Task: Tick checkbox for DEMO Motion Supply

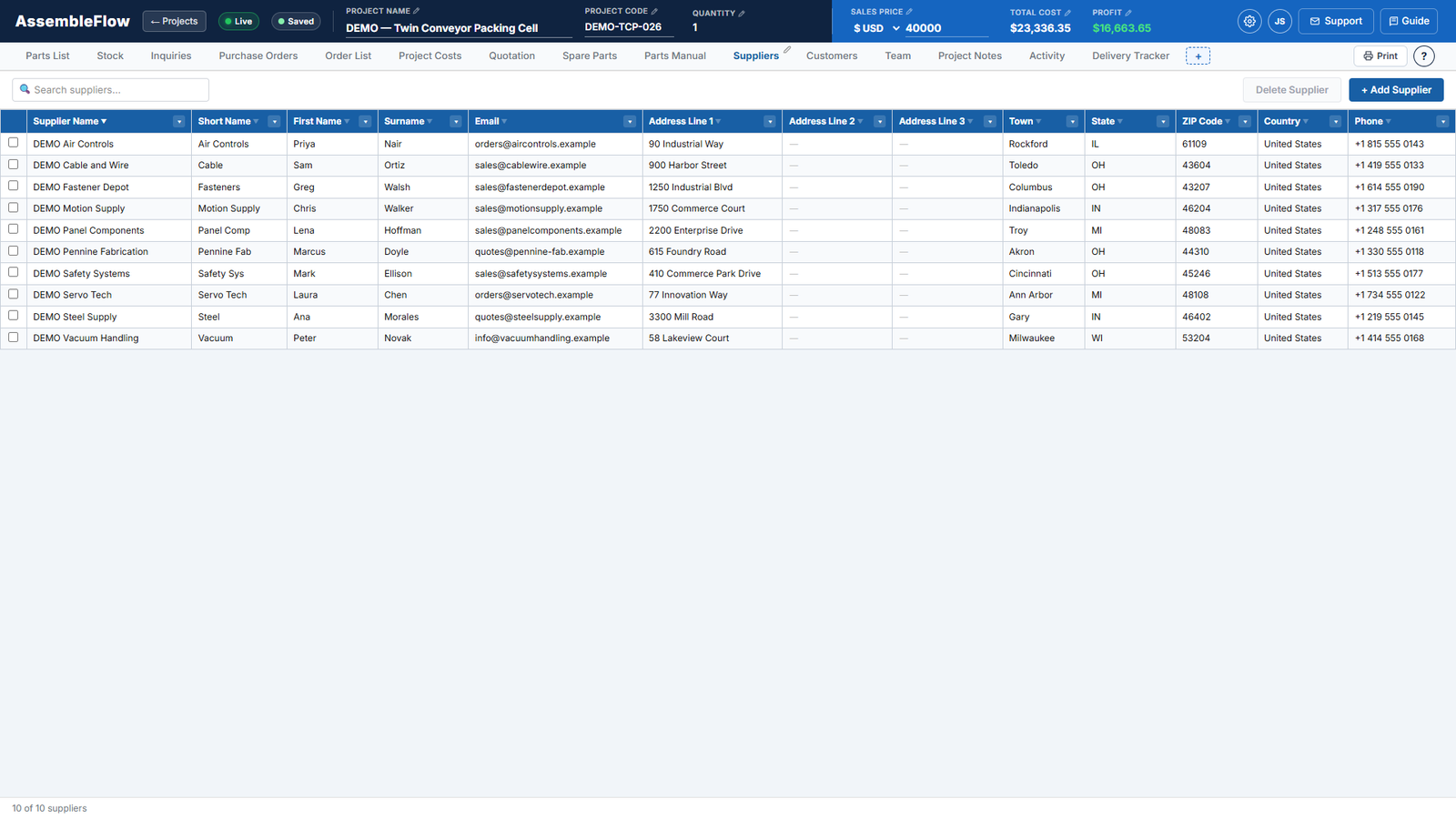Action: [14, 207]
